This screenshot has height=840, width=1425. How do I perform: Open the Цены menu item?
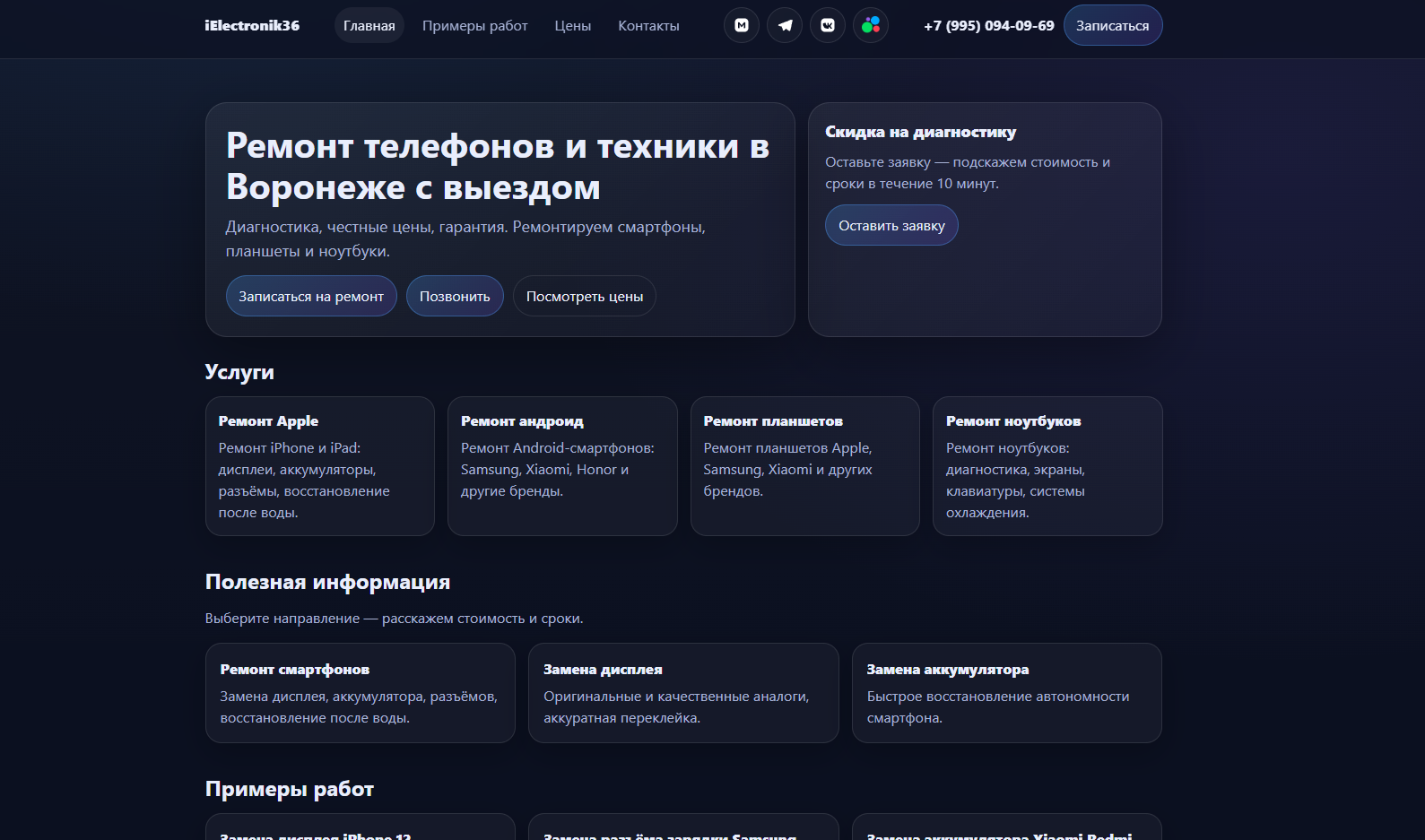[572, 26]
